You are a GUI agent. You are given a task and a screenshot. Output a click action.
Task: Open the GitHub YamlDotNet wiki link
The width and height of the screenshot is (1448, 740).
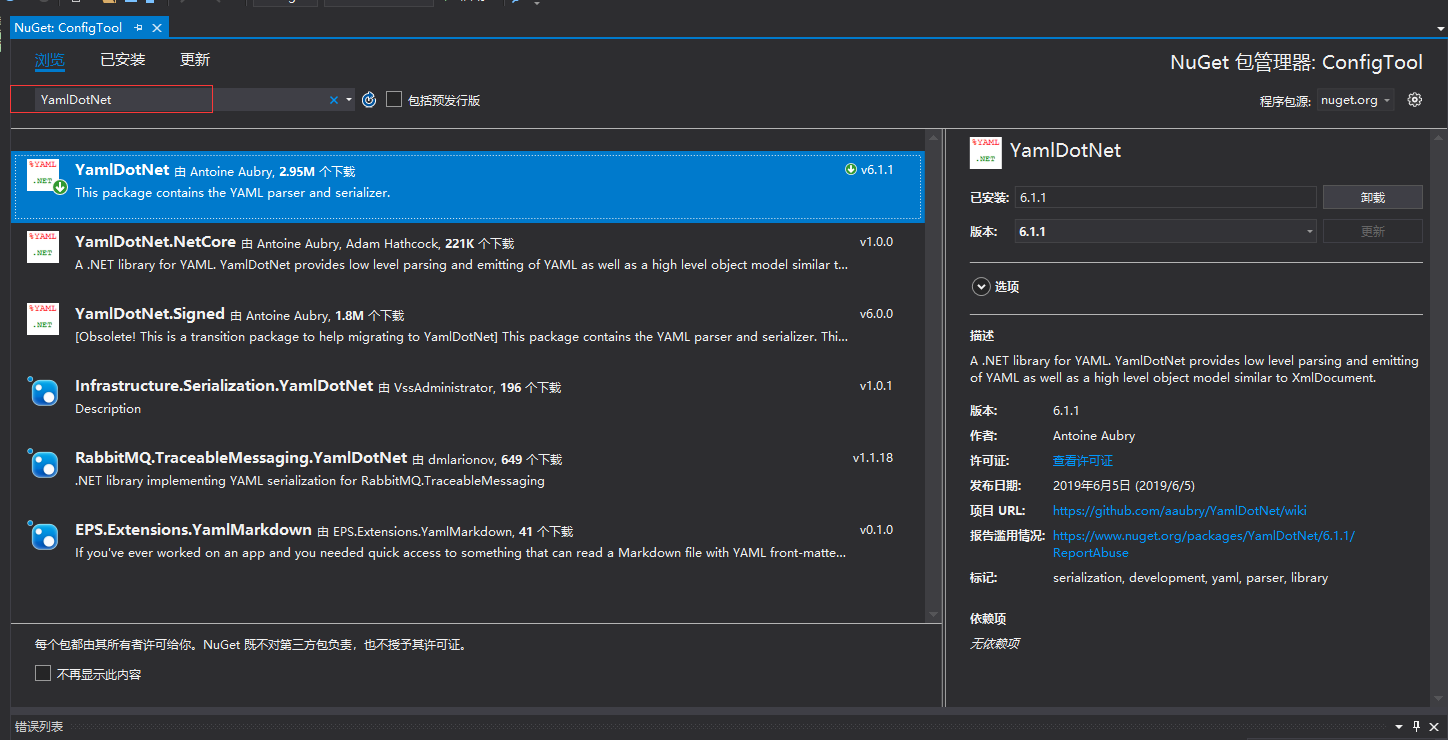(1179, 511)
